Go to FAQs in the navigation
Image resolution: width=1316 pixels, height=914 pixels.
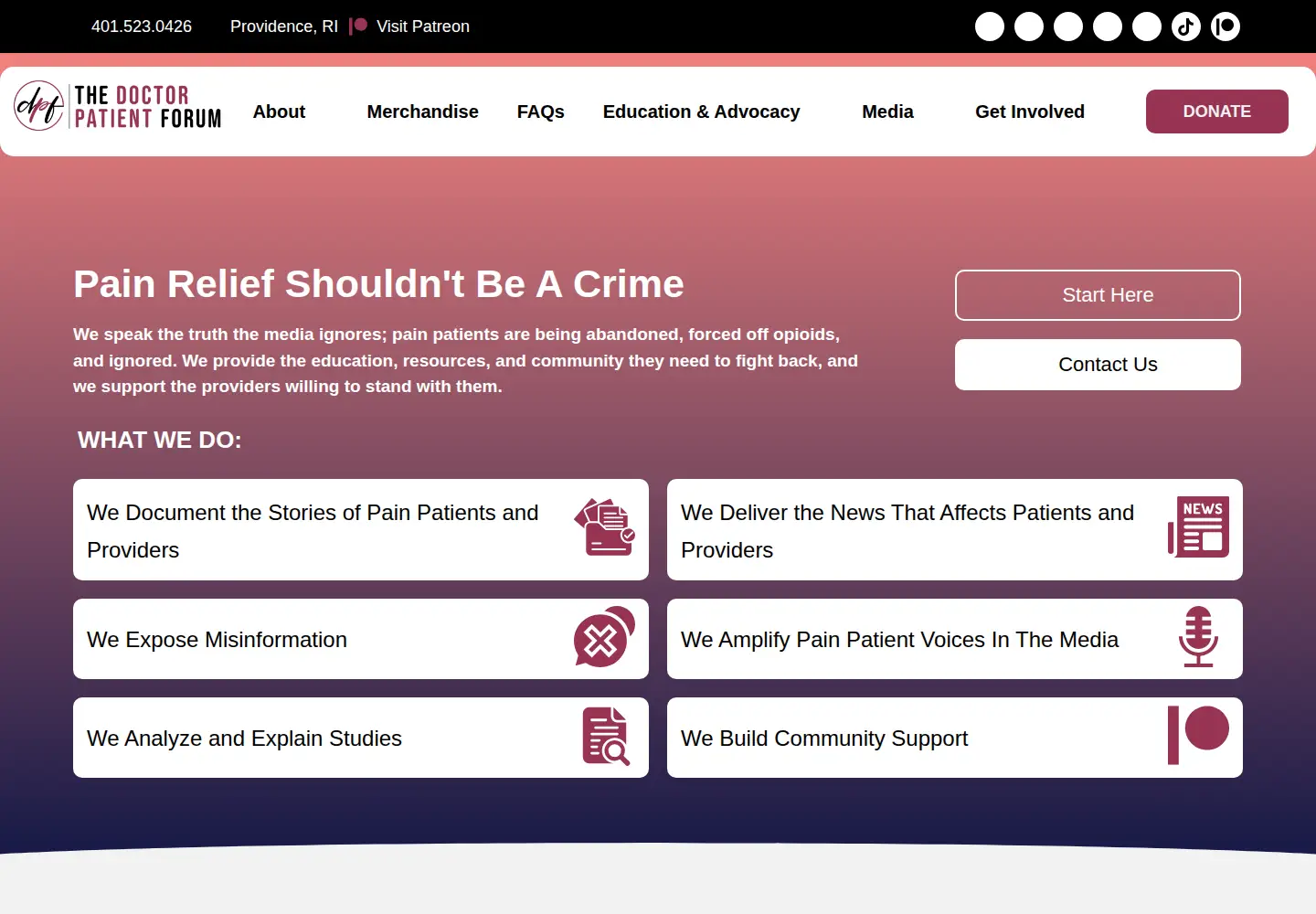[540, 112]
